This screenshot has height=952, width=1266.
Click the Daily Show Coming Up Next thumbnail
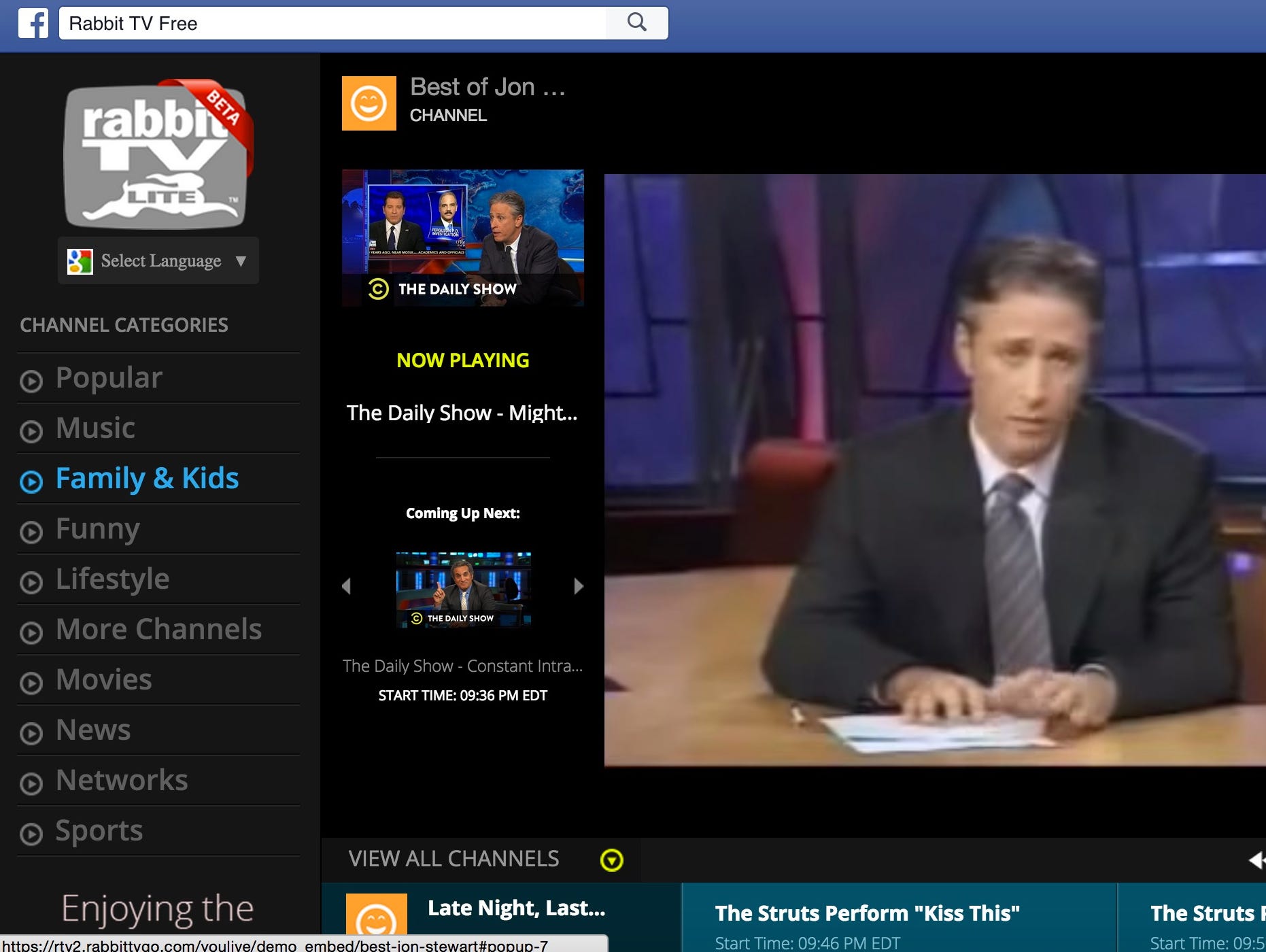(x=463, y=590)
